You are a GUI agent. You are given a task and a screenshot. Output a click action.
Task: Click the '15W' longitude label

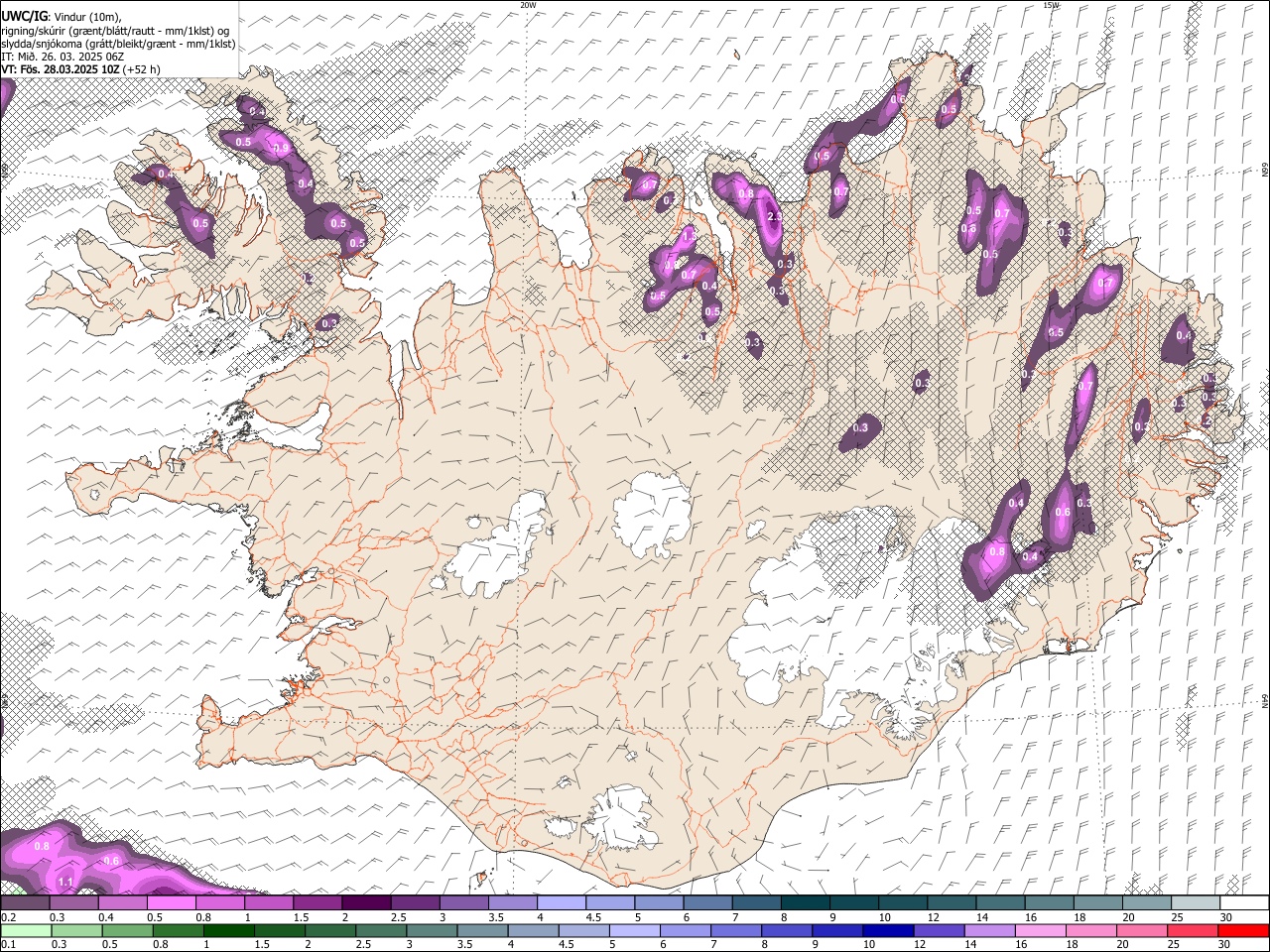[x=1051, y=5]
